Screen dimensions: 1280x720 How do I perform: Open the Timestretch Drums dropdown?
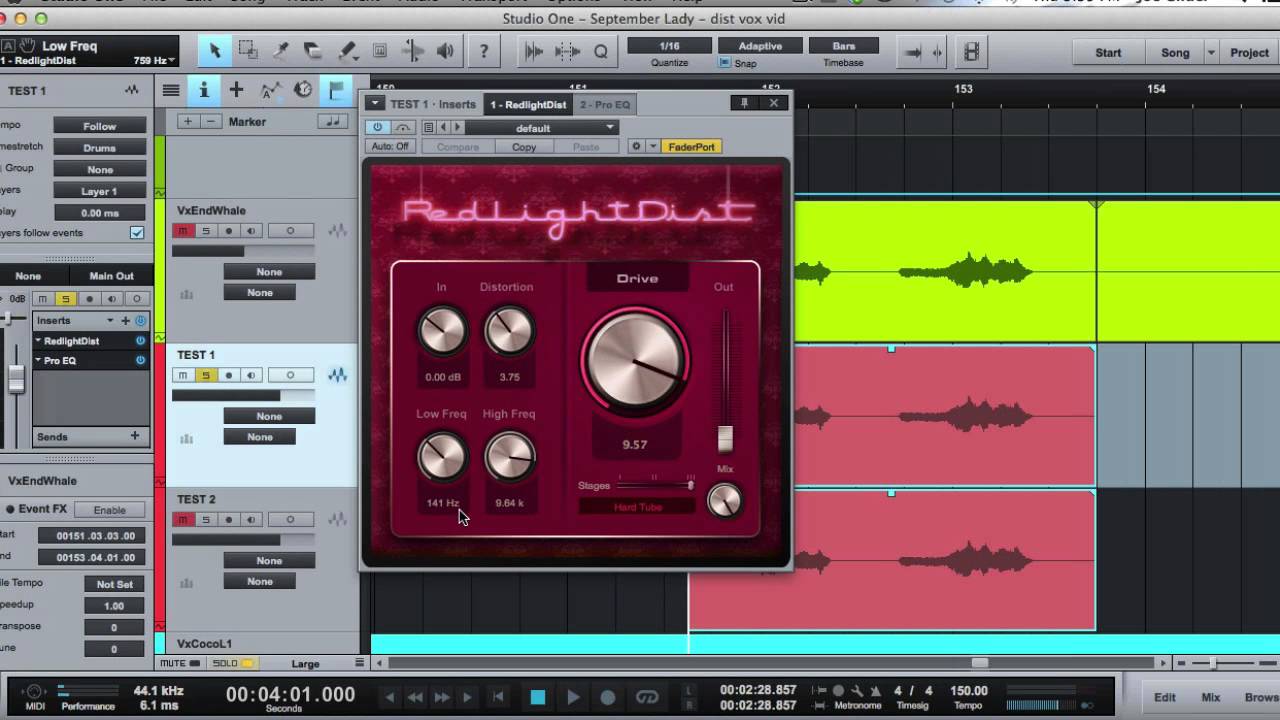point(100,148)
